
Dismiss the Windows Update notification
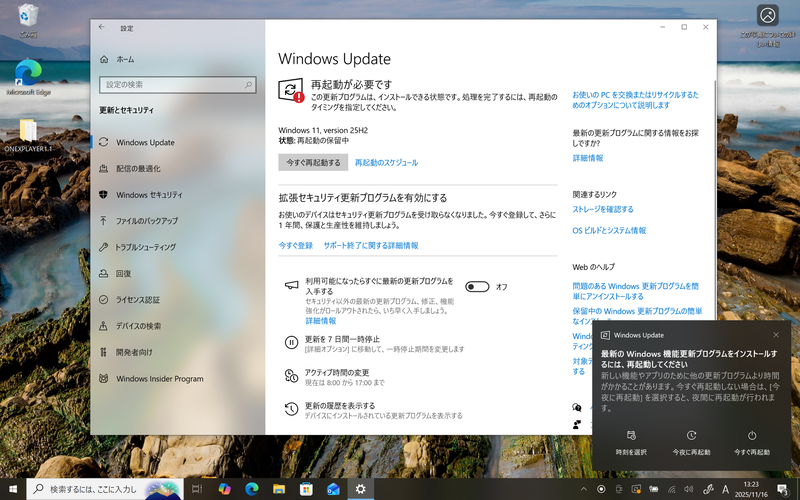pos(776,335)
